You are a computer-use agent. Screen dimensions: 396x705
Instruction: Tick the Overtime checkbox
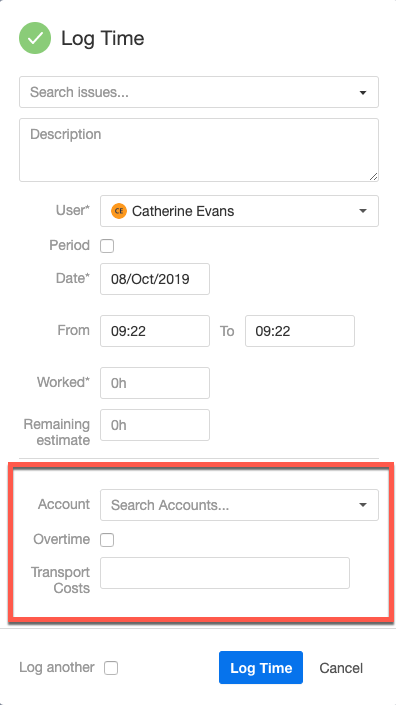107,540
